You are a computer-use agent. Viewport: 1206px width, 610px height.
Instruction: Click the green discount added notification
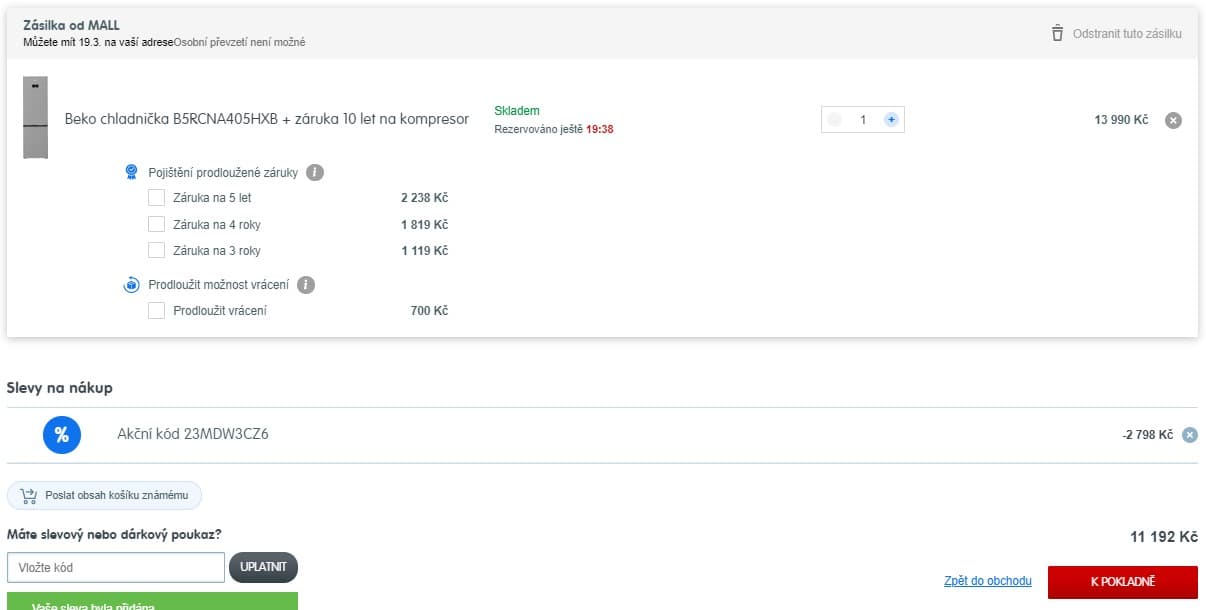[x=152, y=601]
